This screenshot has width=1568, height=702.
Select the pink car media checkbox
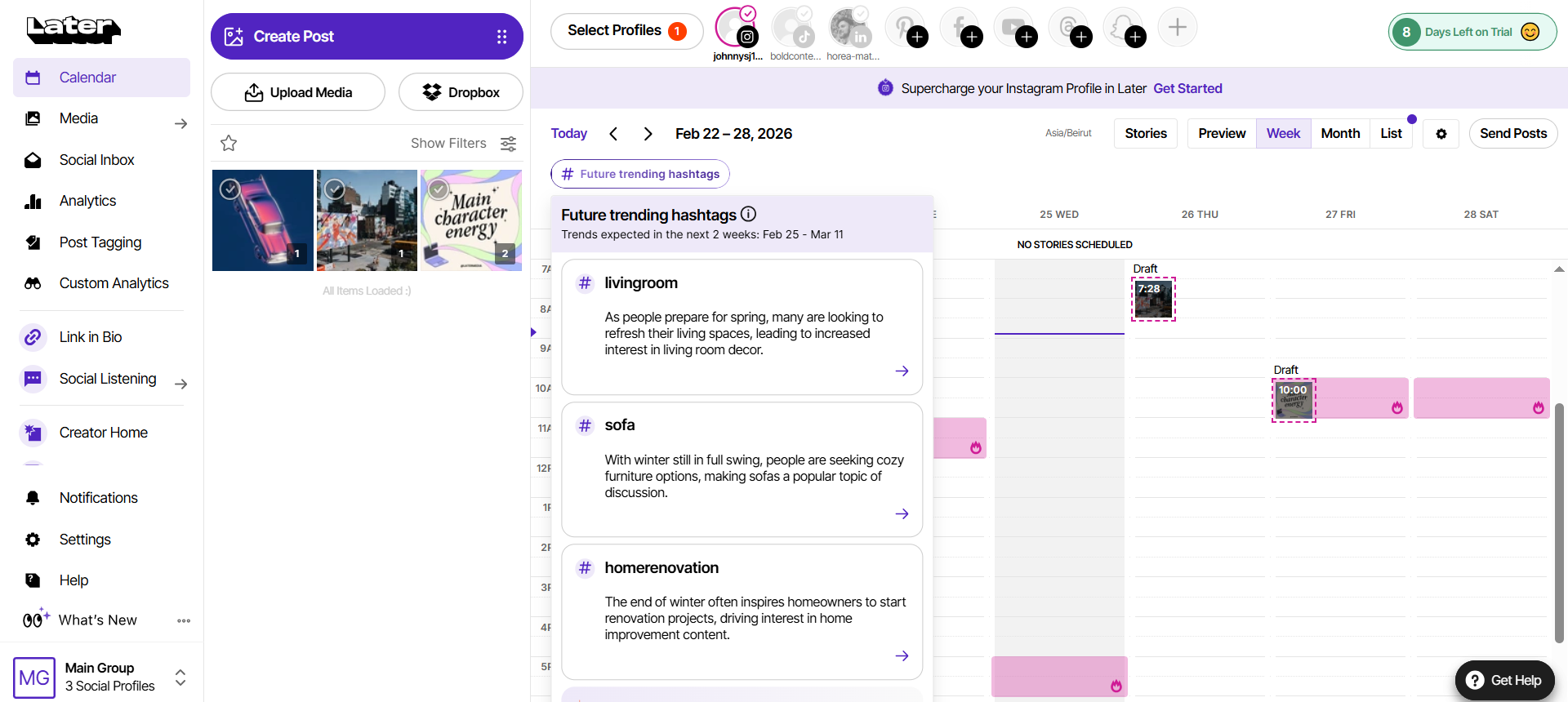tap(230, 189)
